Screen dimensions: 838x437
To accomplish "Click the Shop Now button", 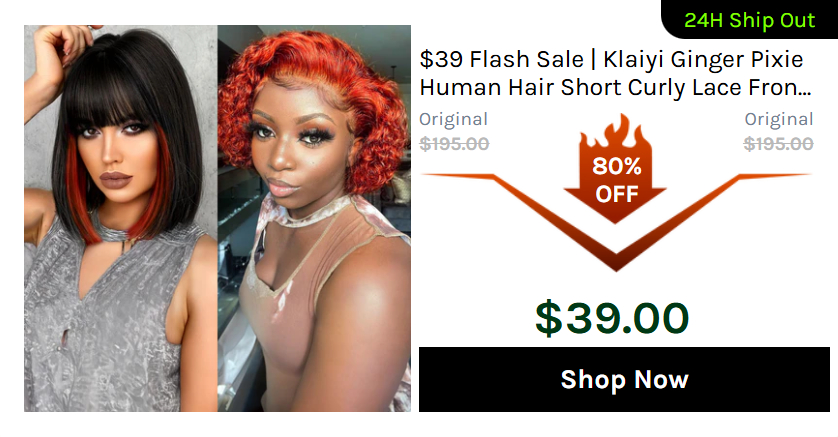I will click(624, 379).
